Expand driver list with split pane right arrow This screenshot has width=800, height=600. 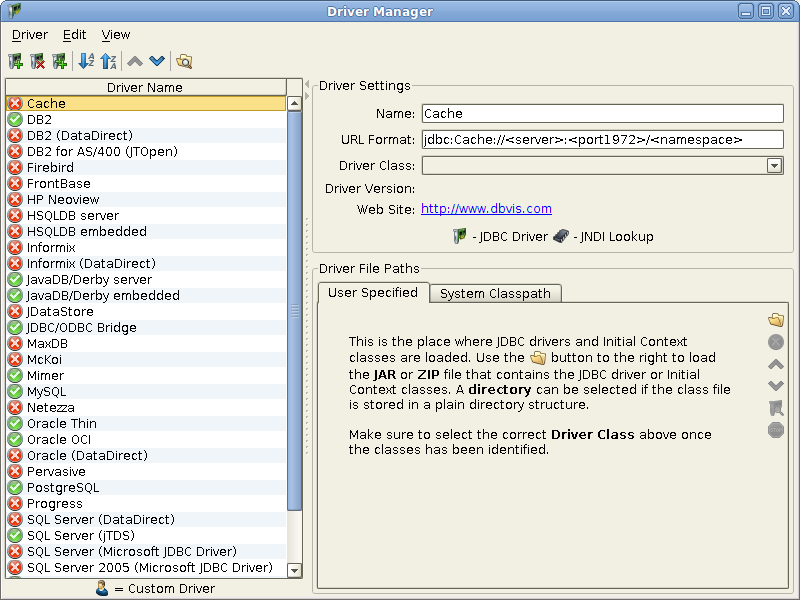307,96
